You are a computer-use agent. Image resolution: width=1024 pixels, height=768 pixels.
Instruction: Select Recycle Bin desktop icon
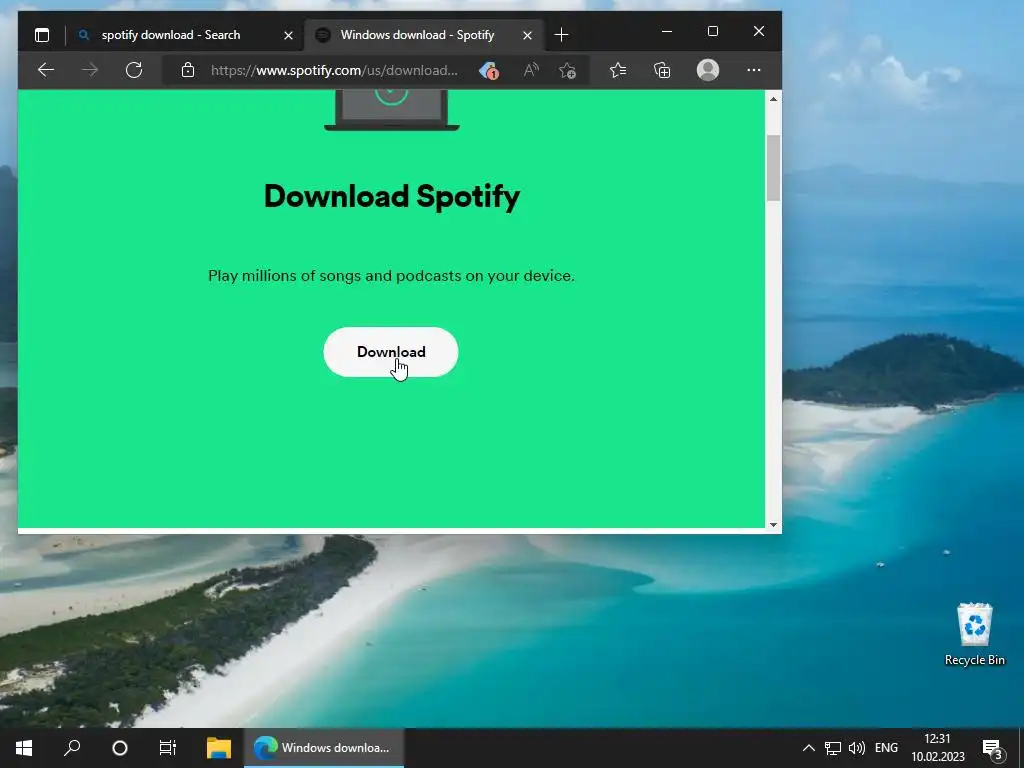click(974, 634)
